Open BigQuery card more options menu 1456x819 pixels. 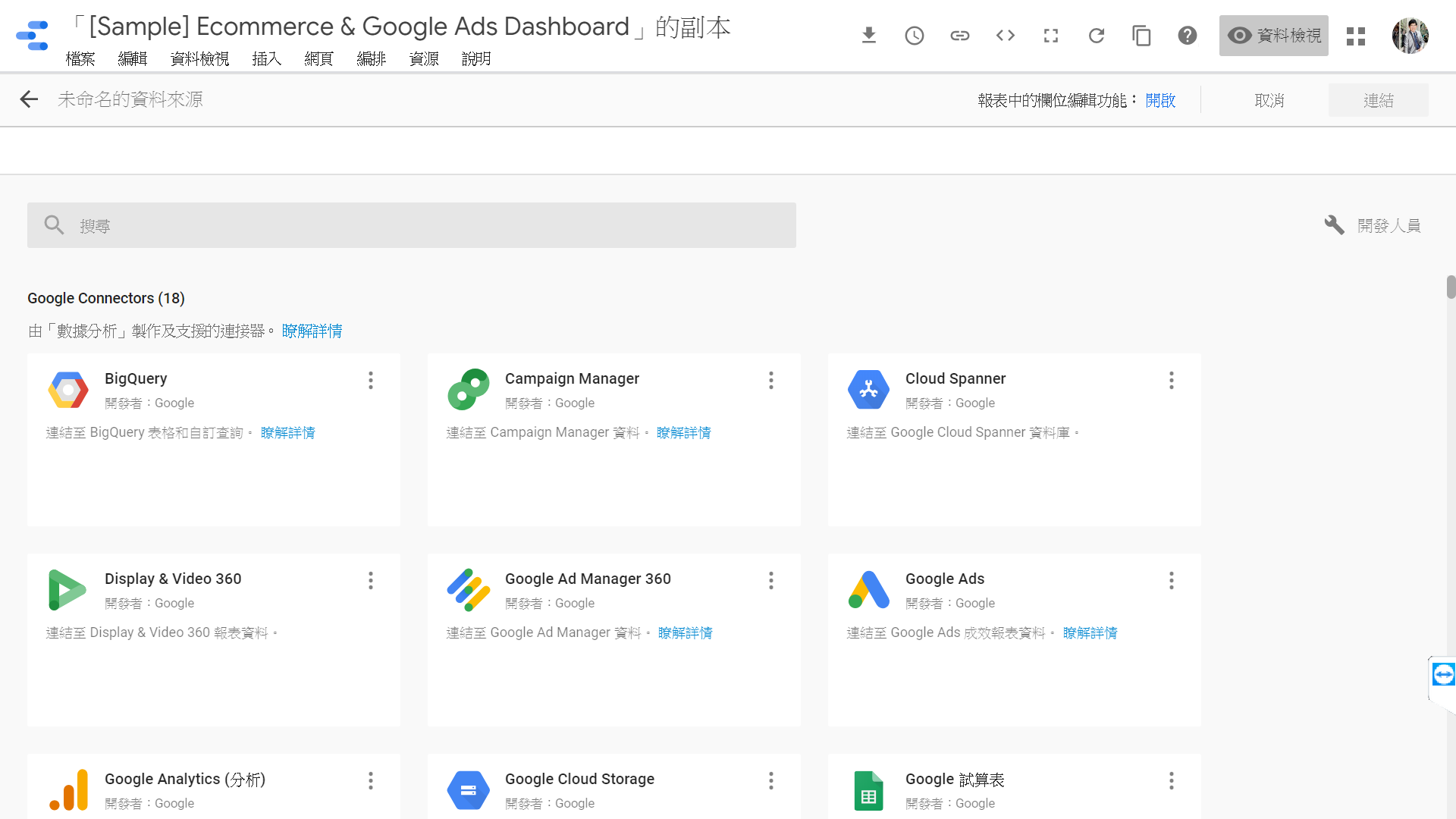click(371, 381)
